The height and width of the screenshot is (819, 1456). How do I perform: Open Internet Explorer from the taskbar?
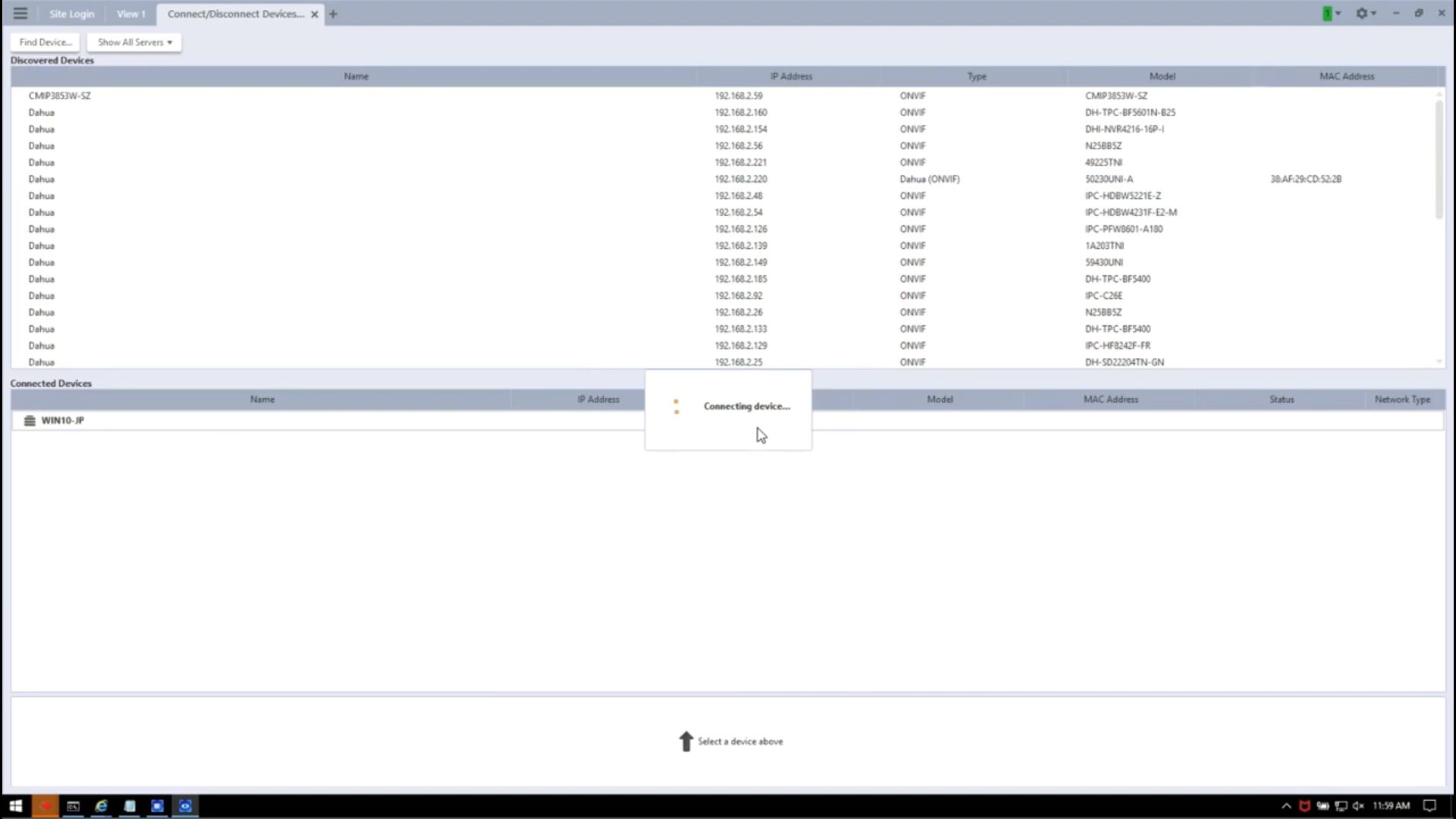click(x=101, y=806)
